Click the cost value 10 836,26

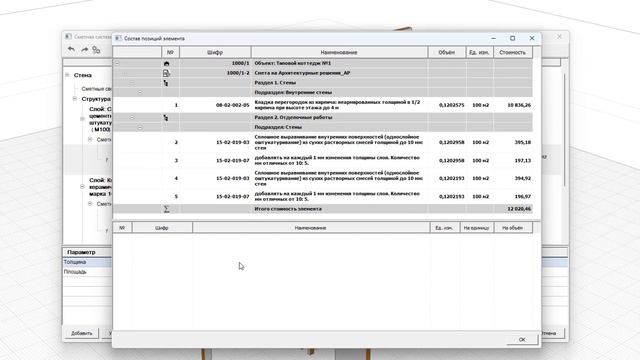(519, 105)
